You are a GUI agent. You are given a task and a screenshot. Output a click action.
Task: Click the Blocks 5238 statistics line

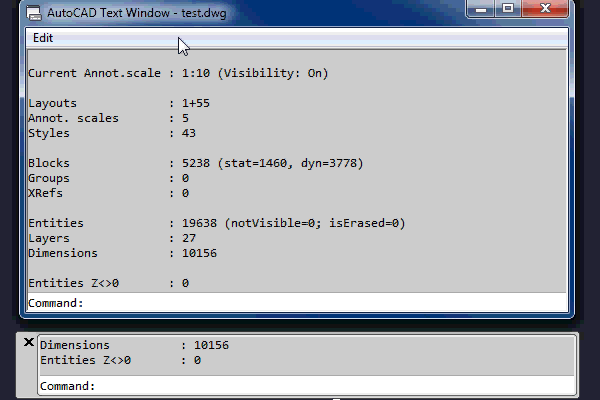tap(195, 163)
